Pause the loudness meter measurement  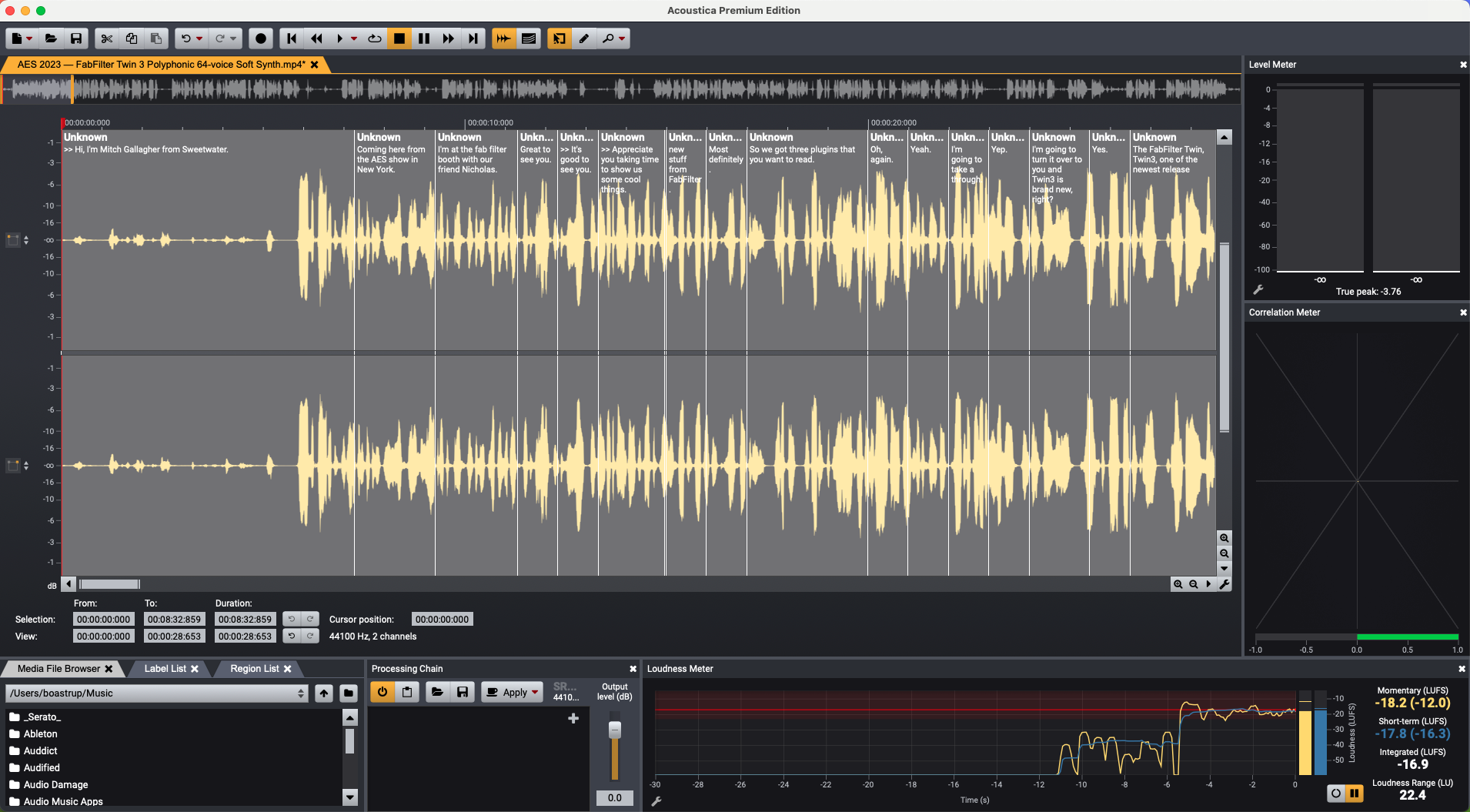pyautogui.click(x=1353, y=794)
